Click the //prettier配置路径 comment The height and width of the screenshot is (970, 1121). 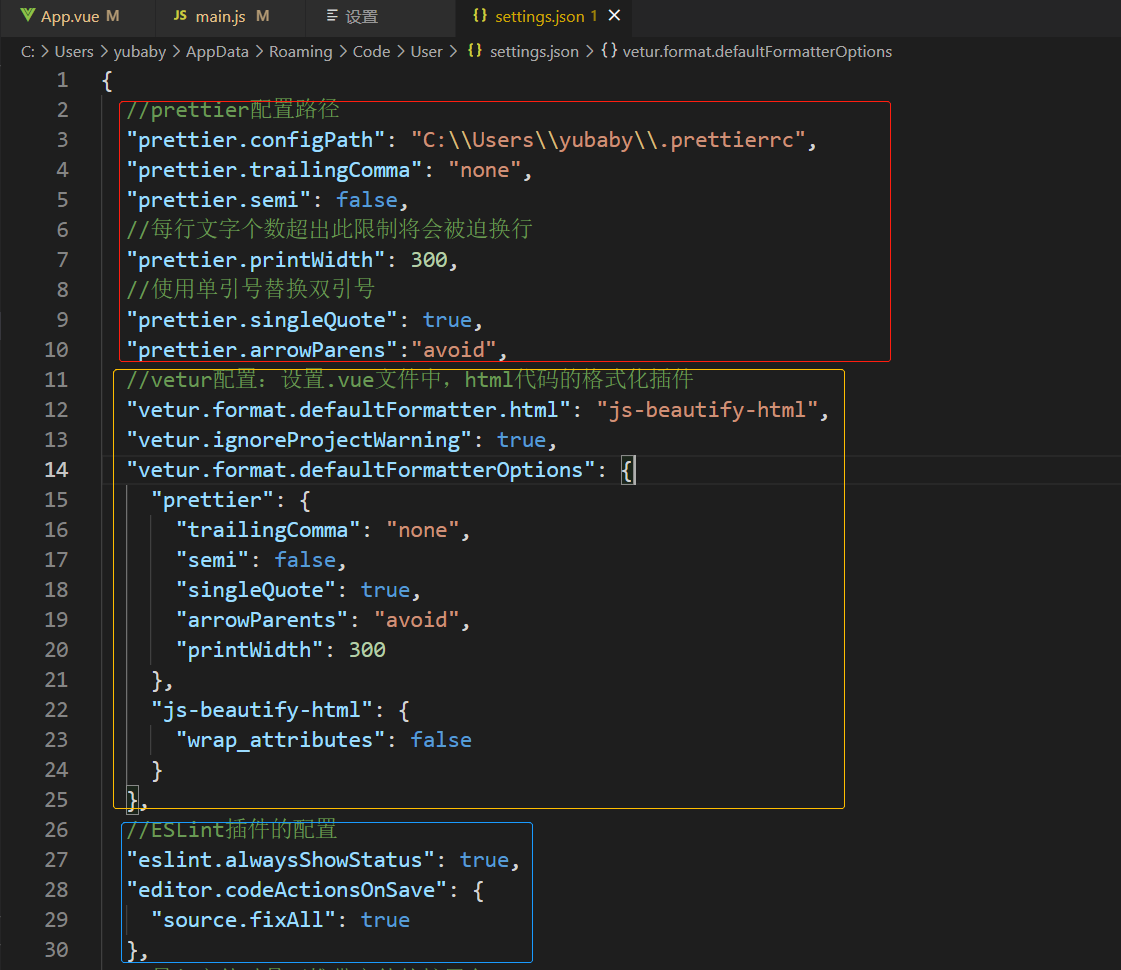(232, 109)
